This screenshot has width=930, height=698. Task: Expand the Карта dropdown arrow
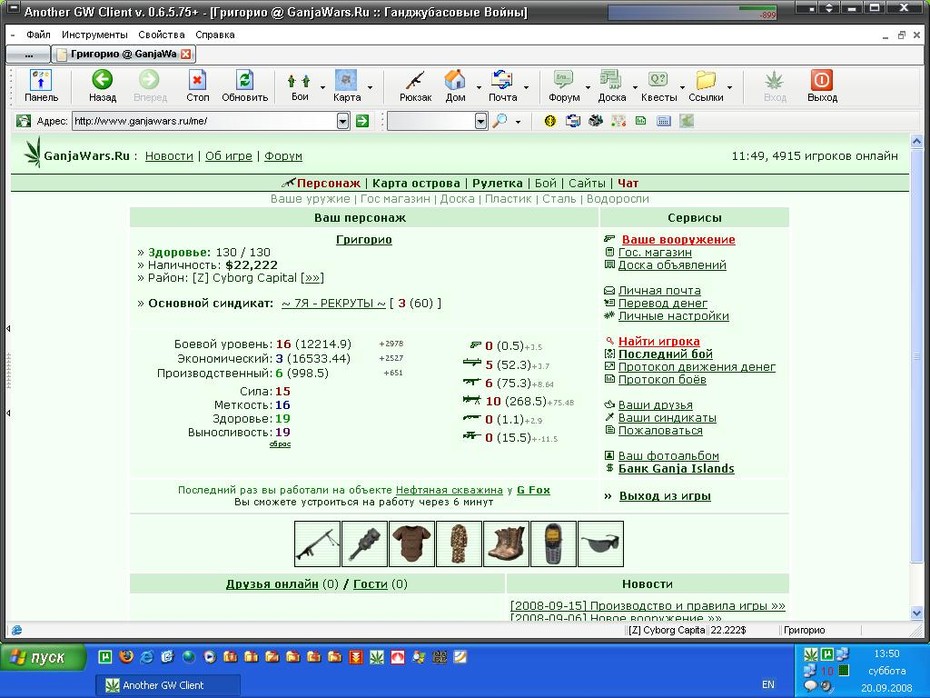click(370, 88)
